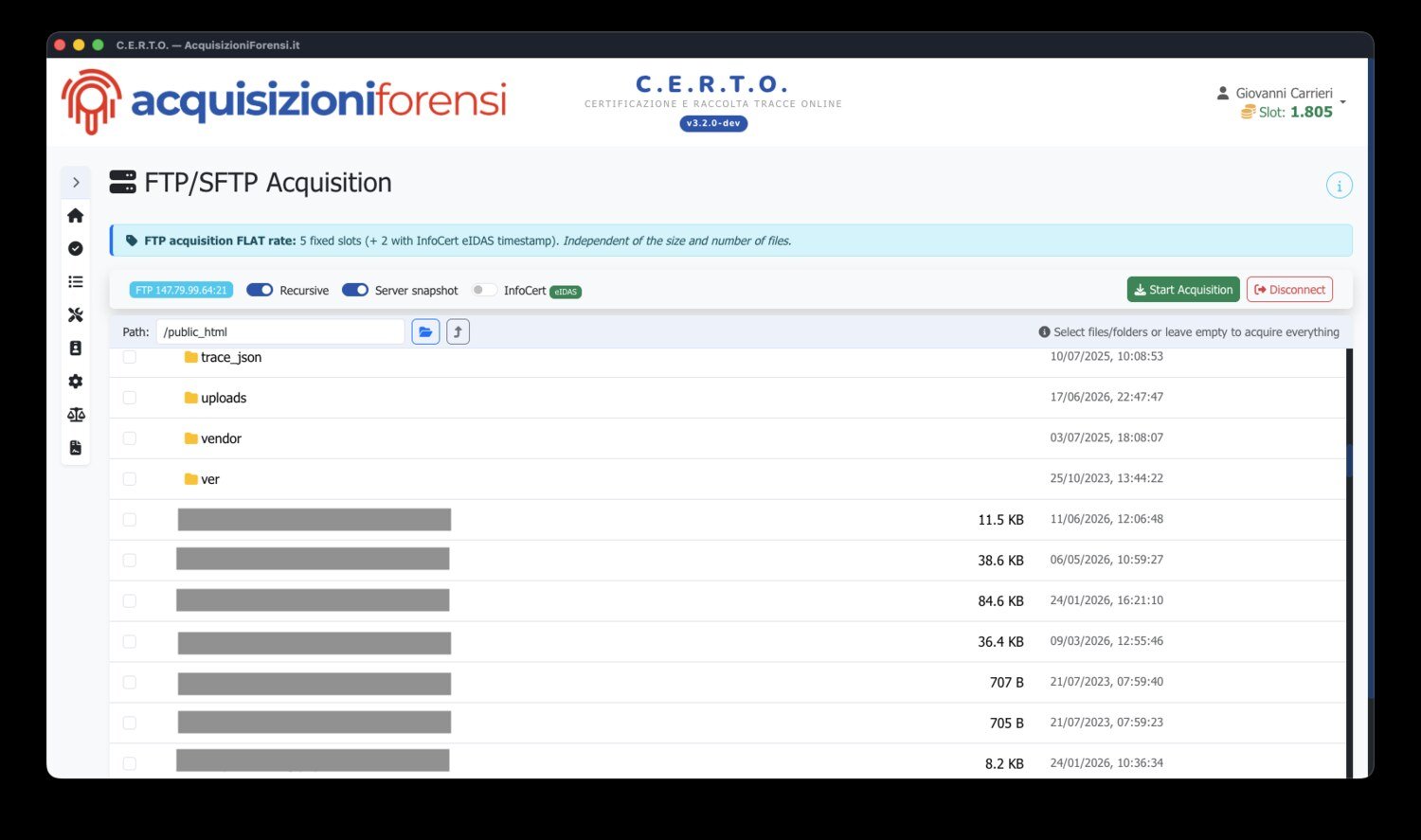Toggle the Recursive switch
This screenshot has width=1421, height=840.
coord(260,290)
